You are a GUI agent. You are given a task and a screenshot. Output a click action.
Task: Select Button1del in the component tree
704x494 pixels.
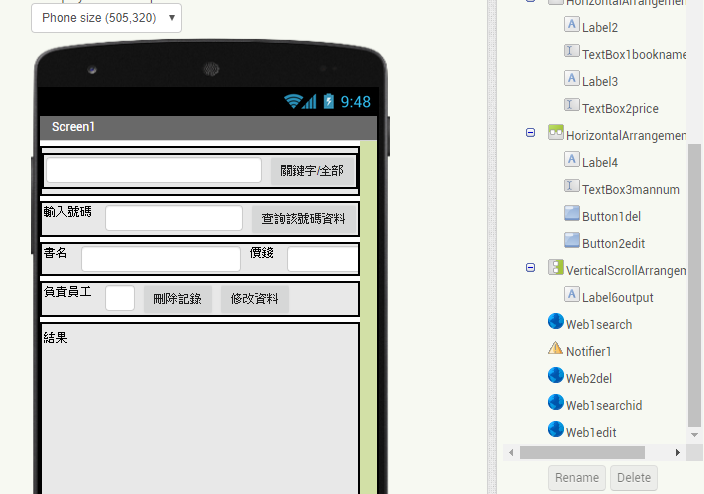point(611,216)
